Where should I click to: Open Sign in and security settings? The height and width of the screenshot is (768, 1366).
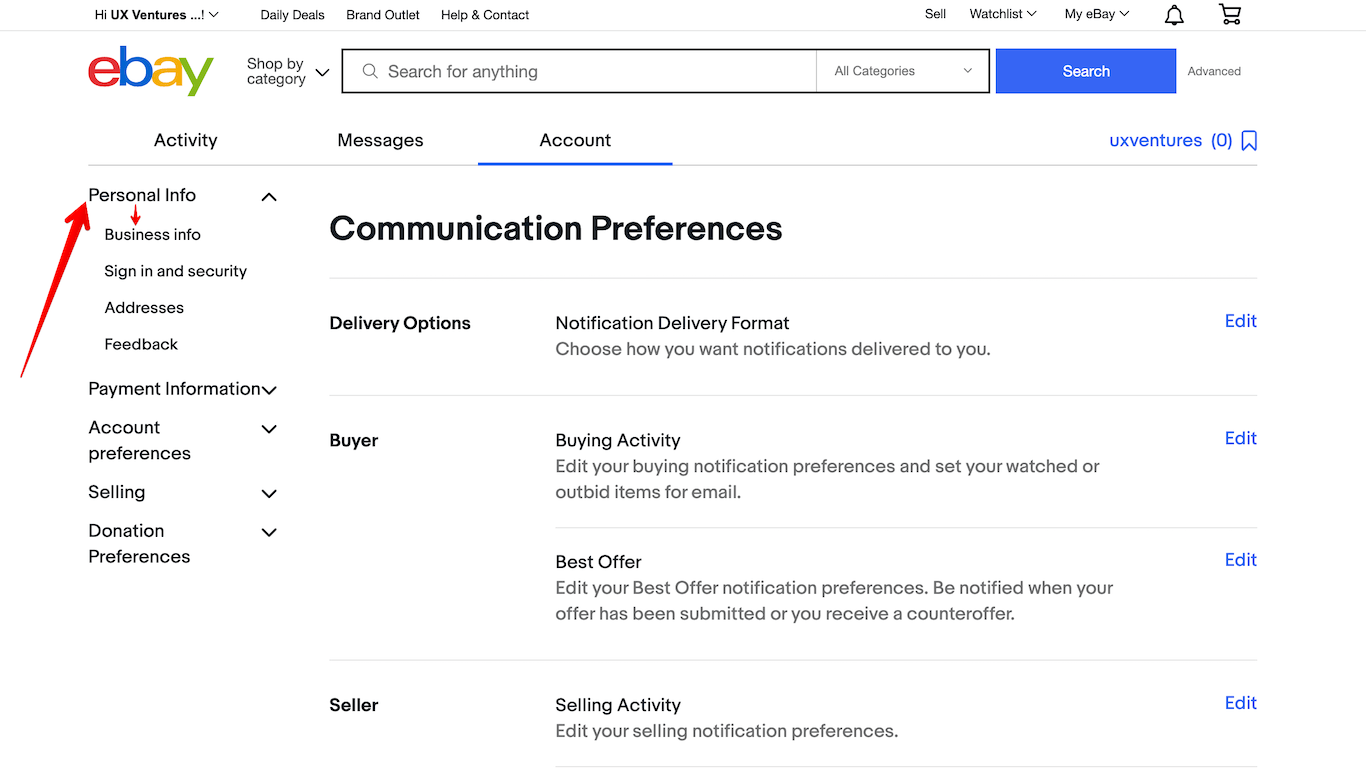click(x=175, y=270)
